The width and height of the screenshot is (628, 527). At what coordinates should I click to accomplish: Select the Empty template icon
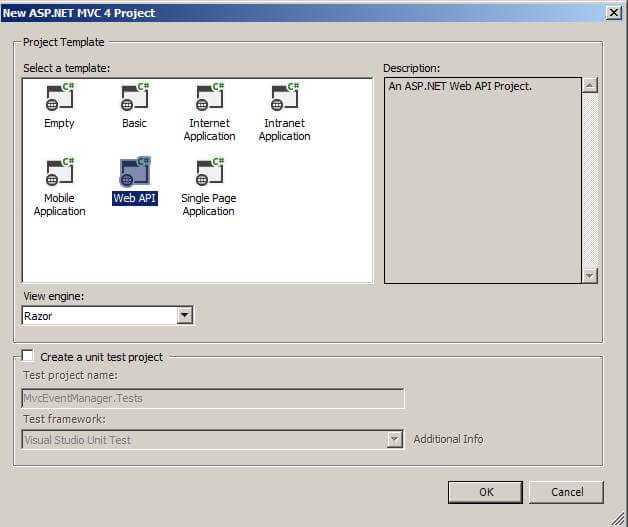click(x=59, y=98)
